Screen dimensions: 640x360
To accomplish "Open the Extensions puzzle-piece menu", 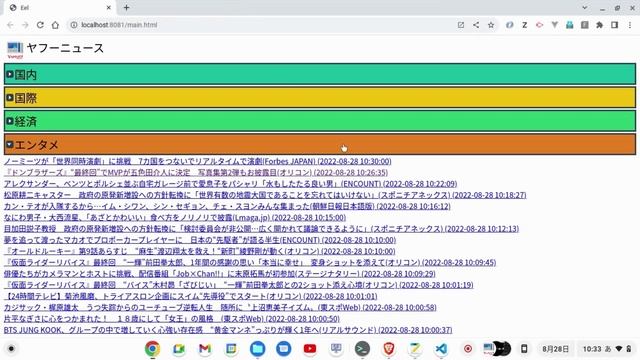I will pos(600,25).
